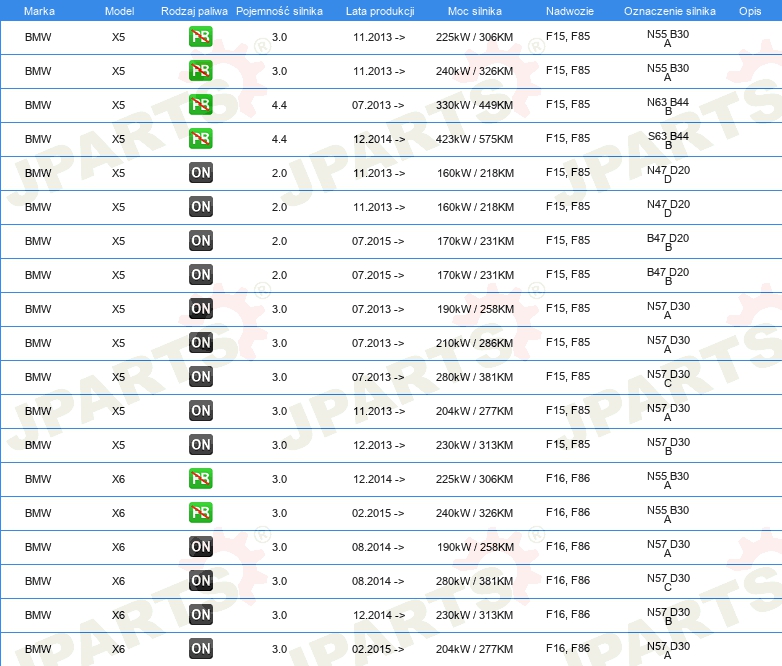
Task: Click the PB fuel icon in X5 240kW/326KM row
Action: click(x=200, y=71)
